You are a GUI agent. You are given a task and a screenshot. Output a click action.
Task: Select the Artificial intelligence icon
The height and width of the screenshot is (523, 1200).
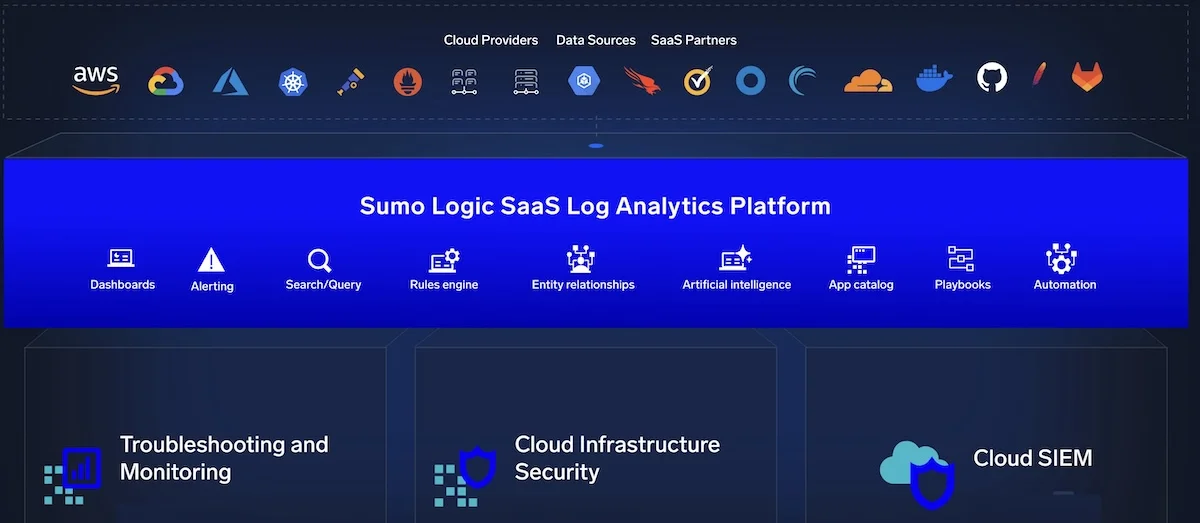tap(735, 259)
